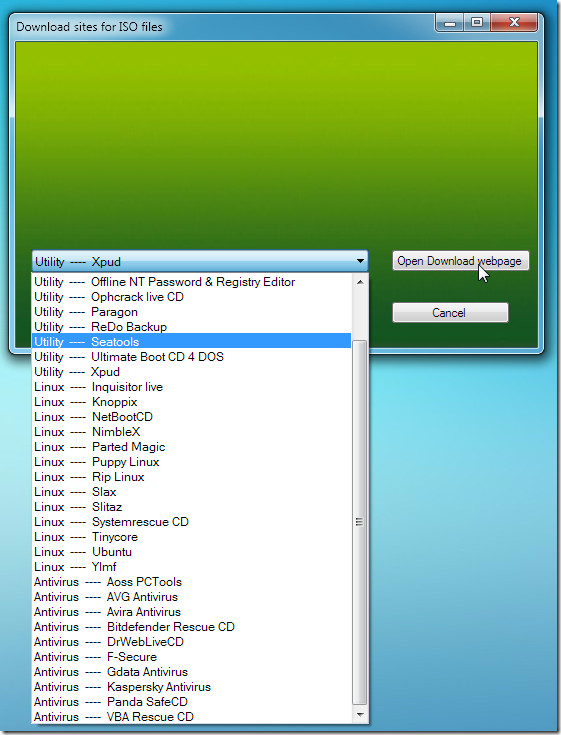The image size is (561, 735).
Task: Choose Antivirus Bitdefender Rescue CD
Action: coord(191,627)
